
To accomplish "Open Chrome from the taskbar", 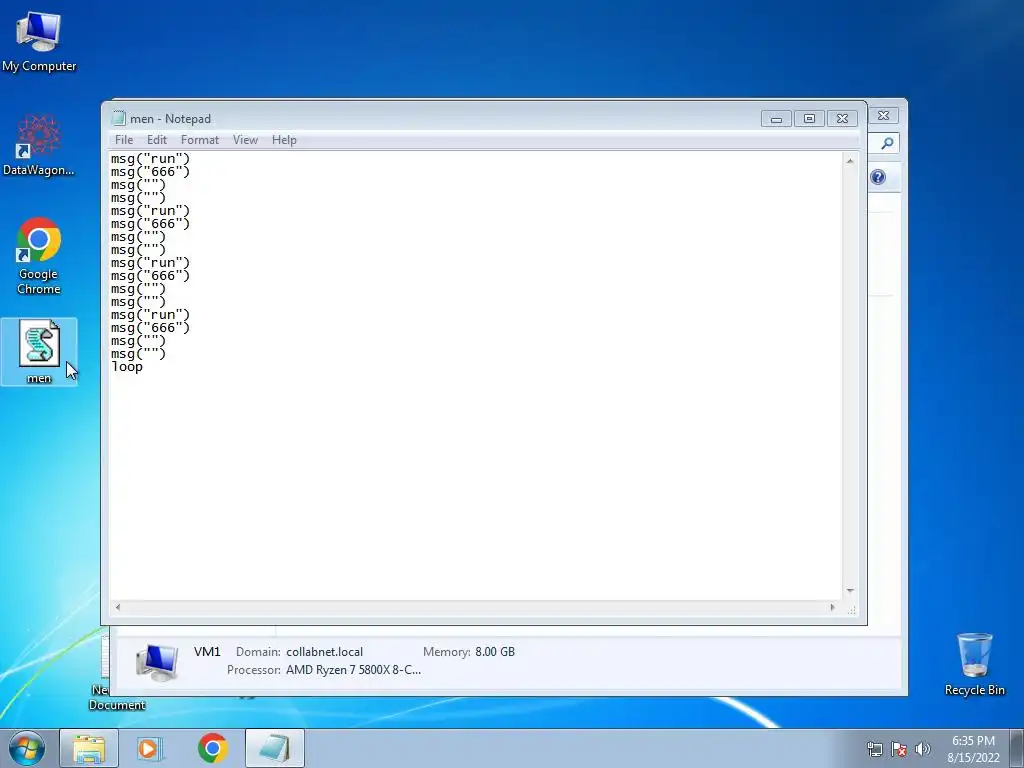I will (212, 748).
